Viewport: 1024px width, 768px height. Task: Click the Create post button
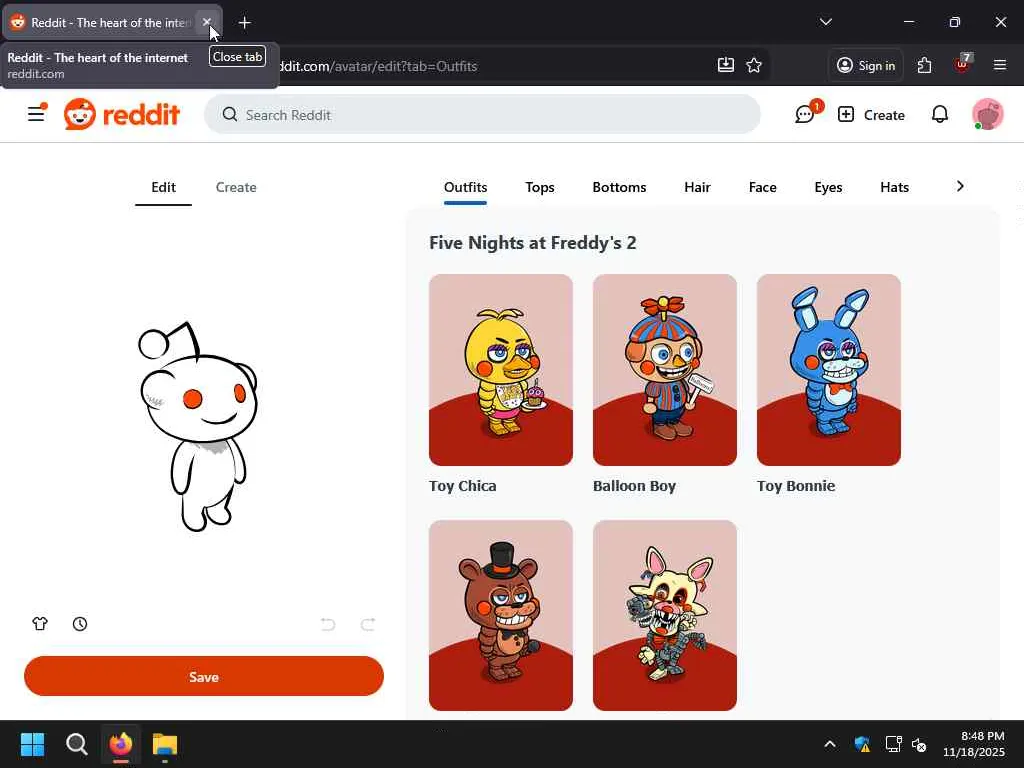pyautogui.click(x=871, y=114)
